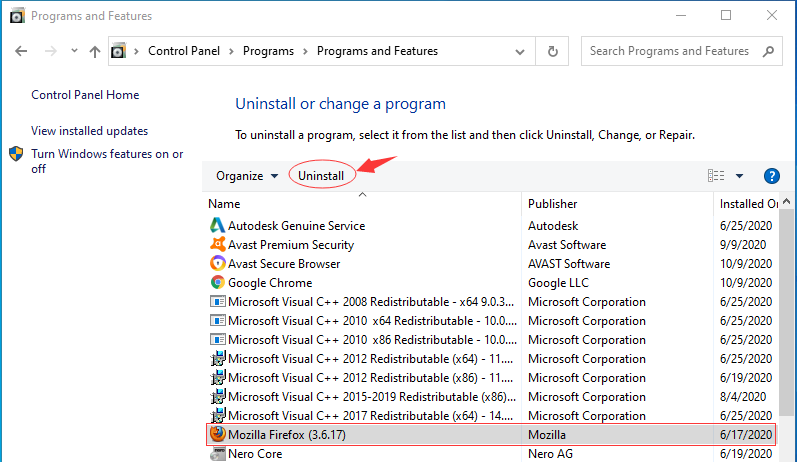Screen dimensions: 797x462
Task: Click the Control Panel icon in the address bar
Action: (x=118, y=51)
